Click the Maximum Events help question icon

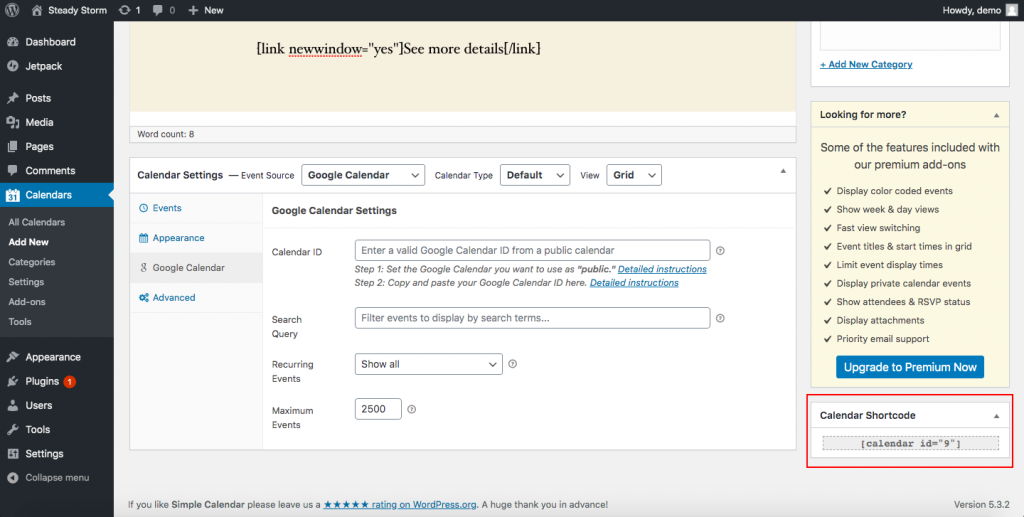(x=411, y=409)
